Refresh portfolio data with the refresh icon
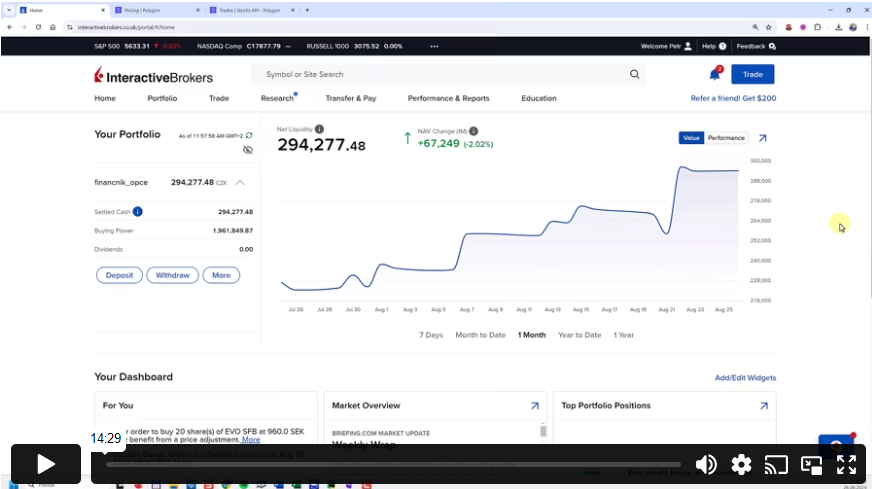 tap(249, 135)
